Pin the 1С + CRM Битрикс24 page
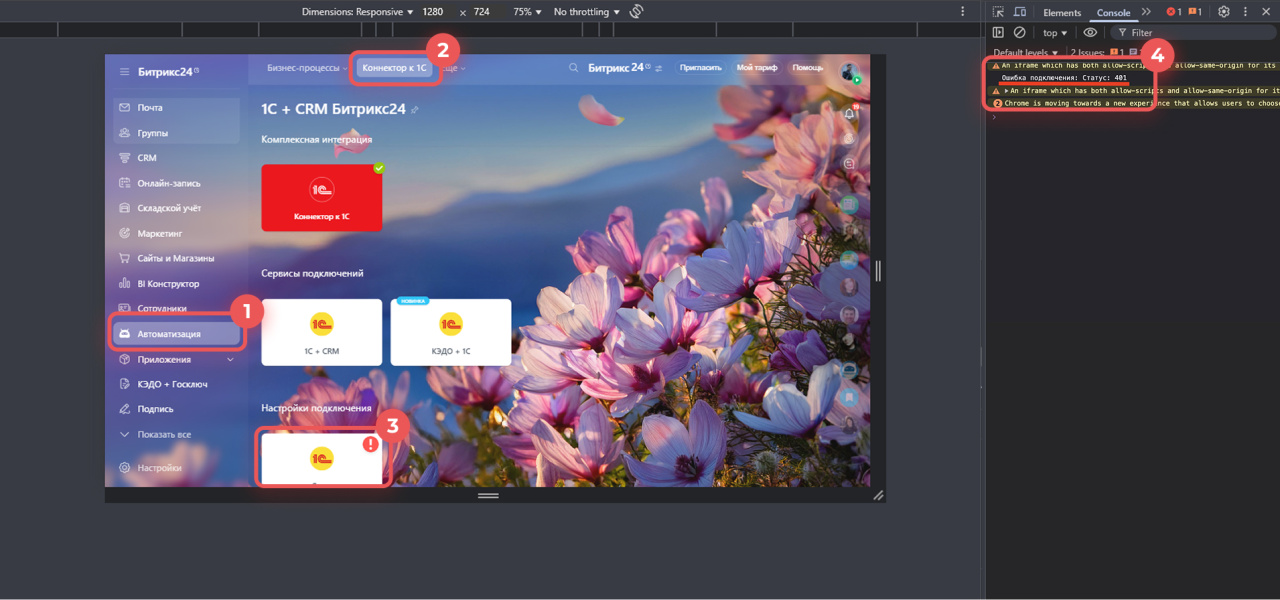Image resolution: width=1280 pixels, height=600 pixels. point(415,109)
